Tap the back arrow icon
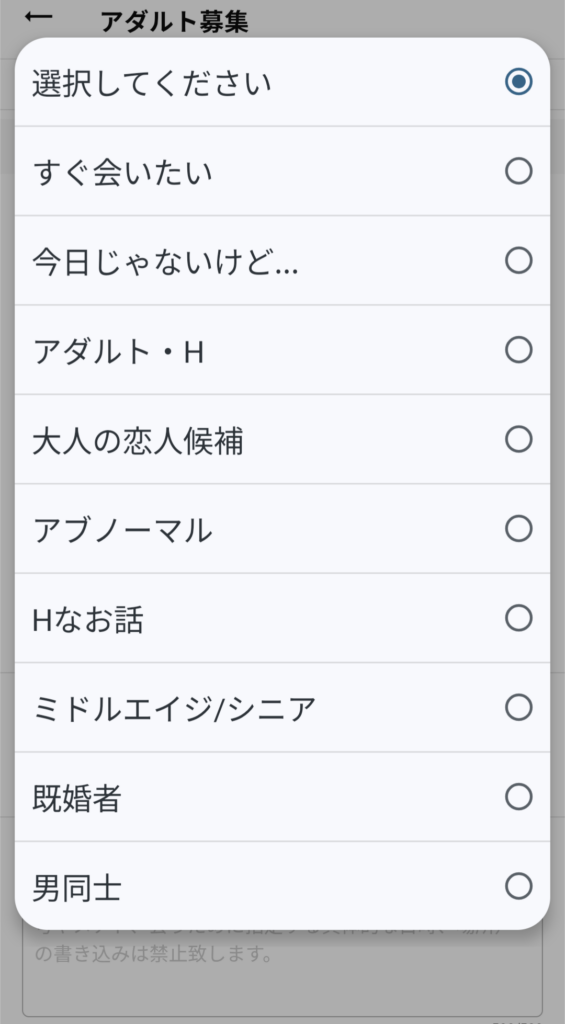 click(x=39, y=18)
